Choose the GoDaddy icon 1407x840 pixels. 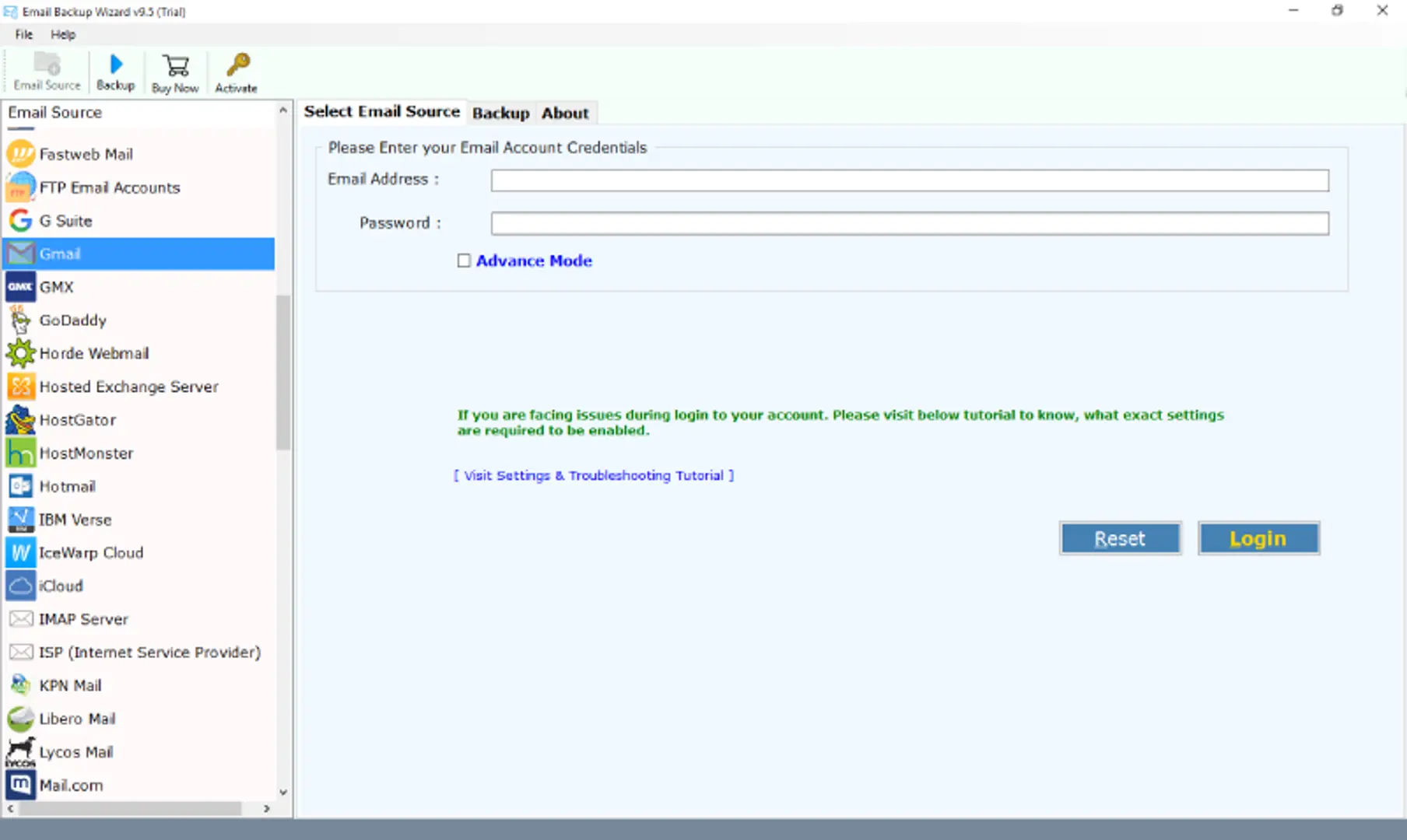(x=21, y=320)
